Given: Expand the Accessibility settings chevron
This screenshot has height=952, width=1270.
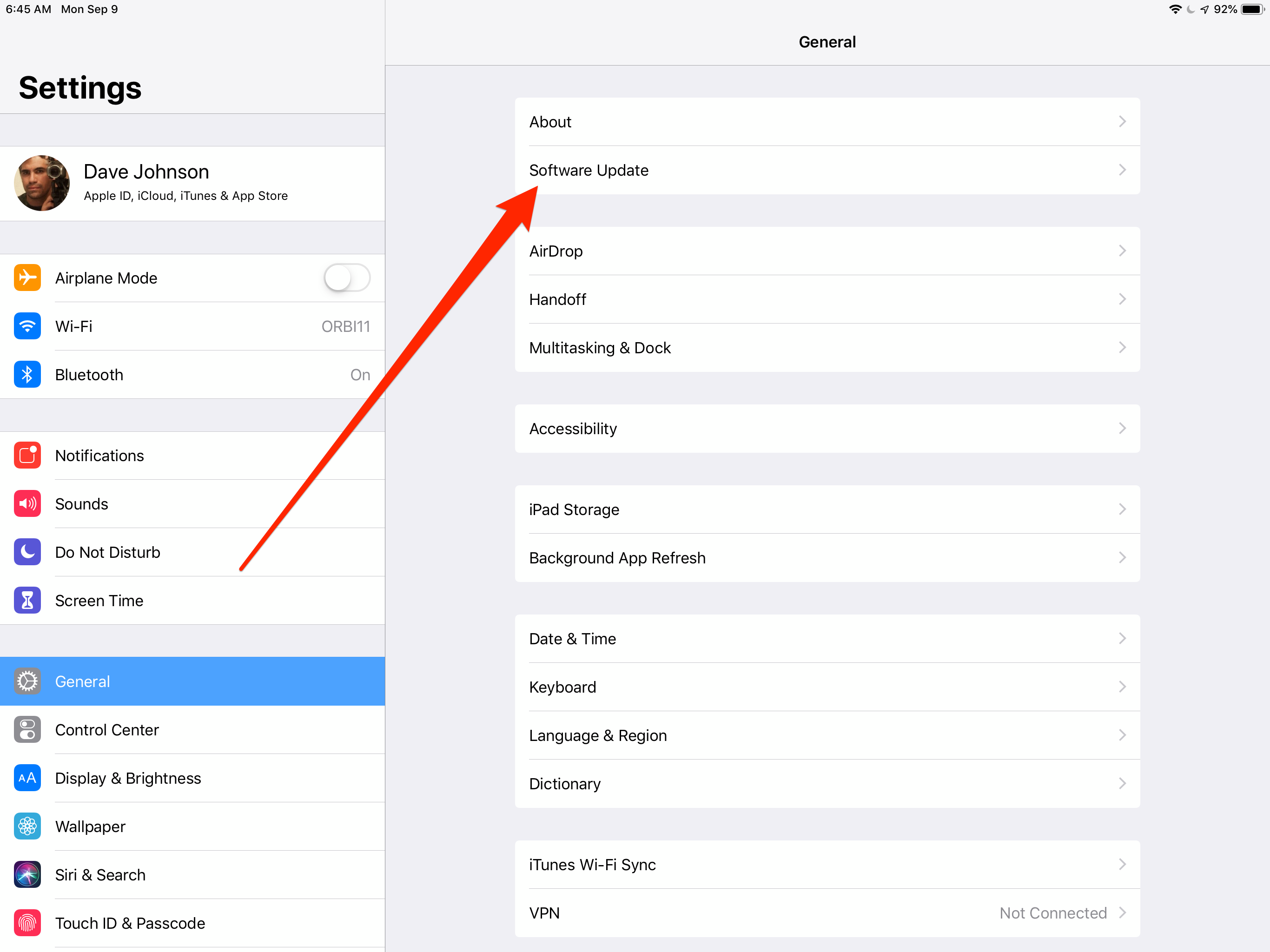Looking at the screenshot, I should coord(1122,428).
